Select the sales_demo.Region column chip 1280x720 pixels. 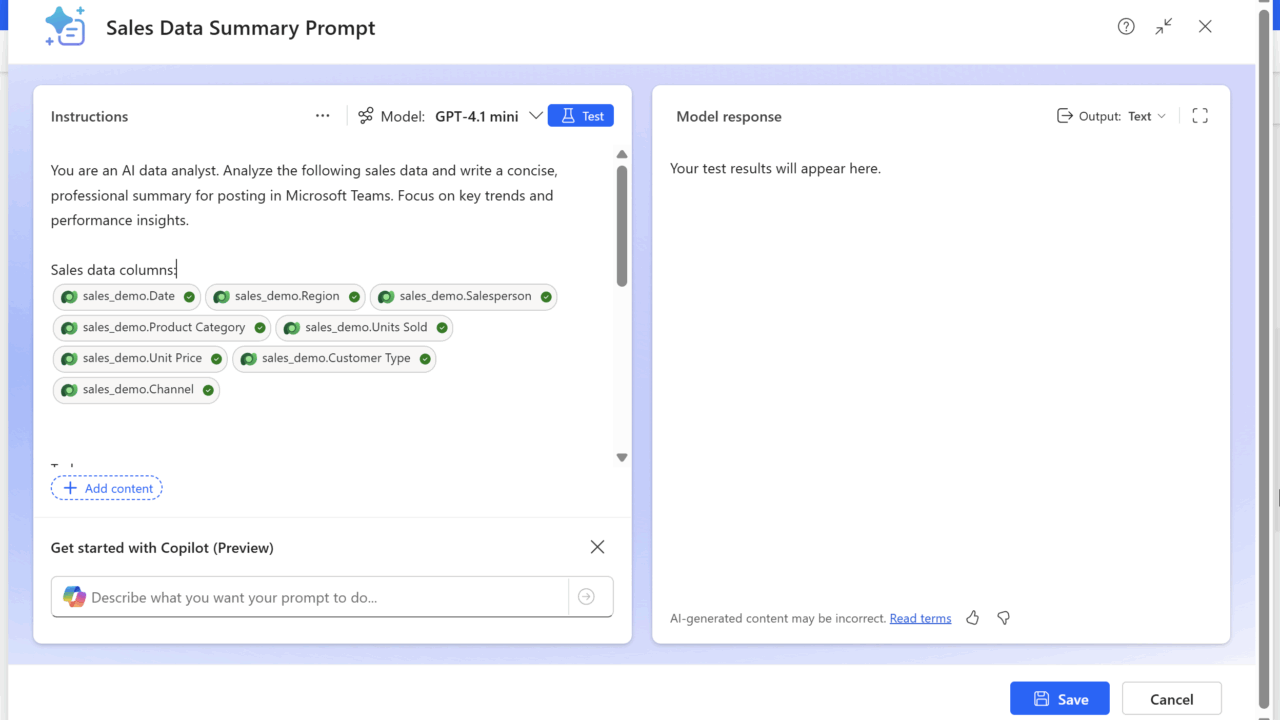tap(286, 296)
